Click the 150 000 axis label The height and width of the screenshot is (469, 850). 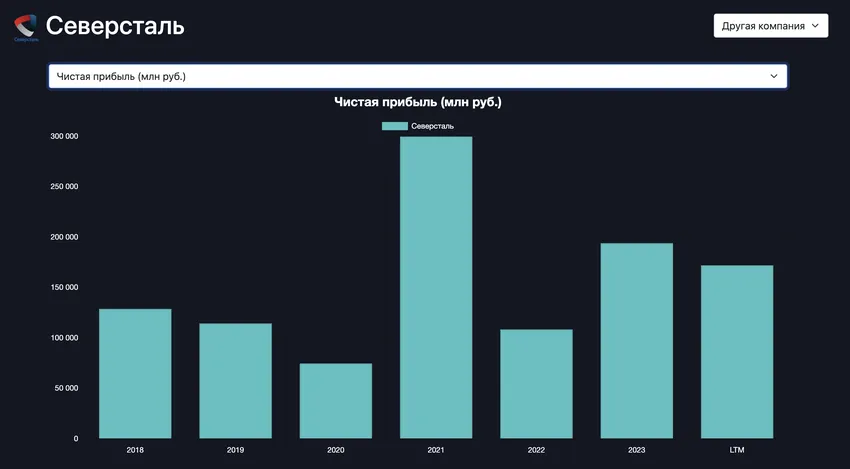(65, 287)
